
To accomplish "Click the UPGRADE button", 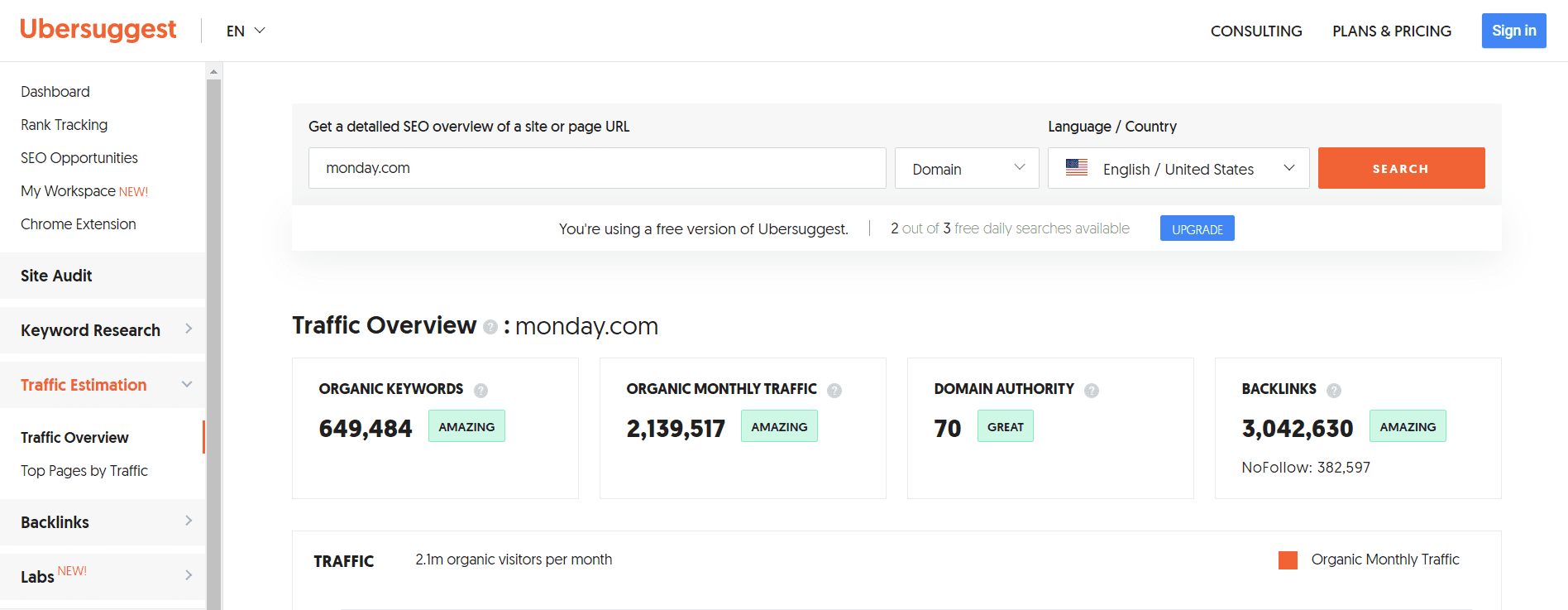I will pyautogui.click(x=1197, y=228).
